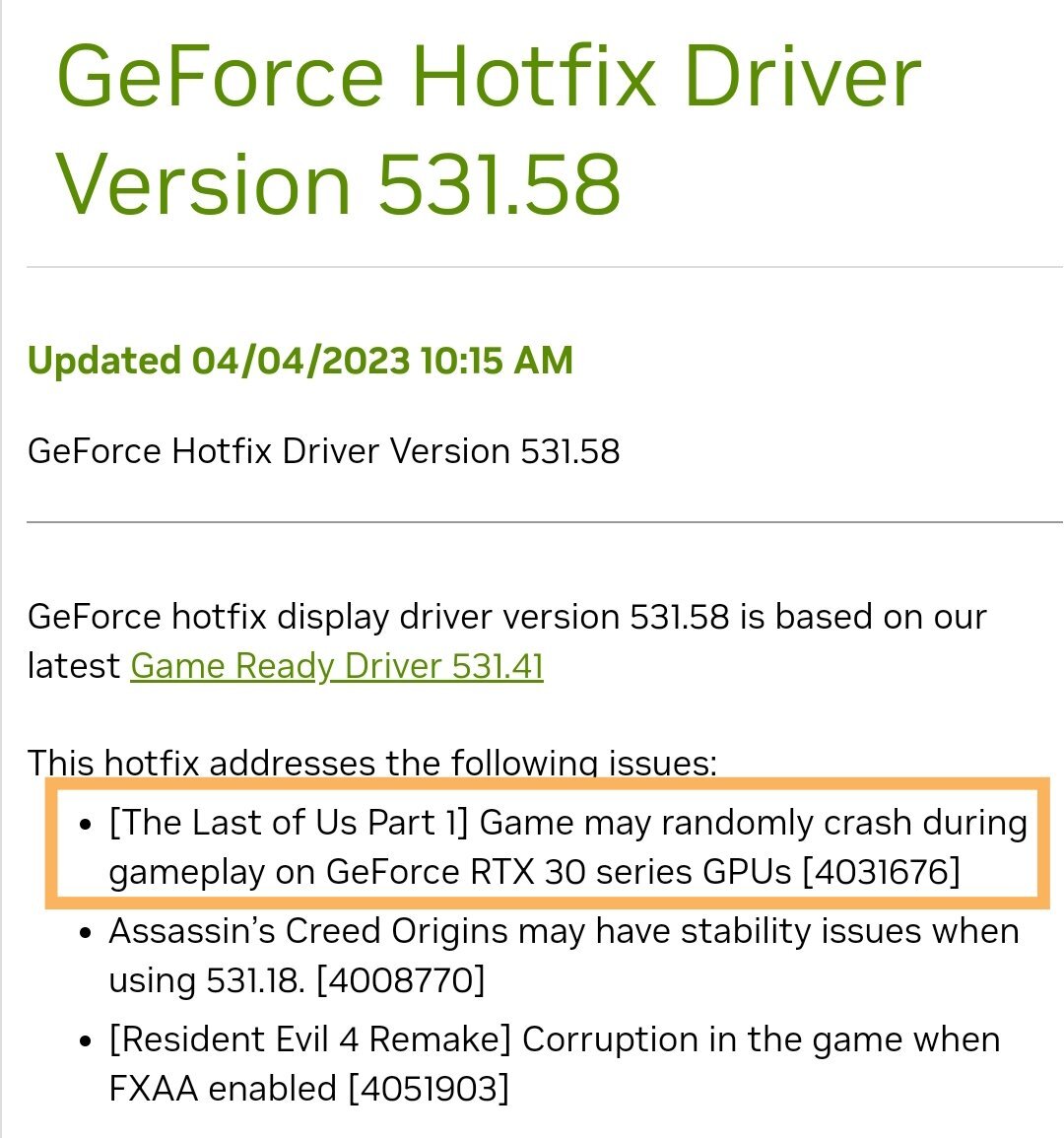
Task: Click the bullet before The Last of Us
Action: click(86, 825)
